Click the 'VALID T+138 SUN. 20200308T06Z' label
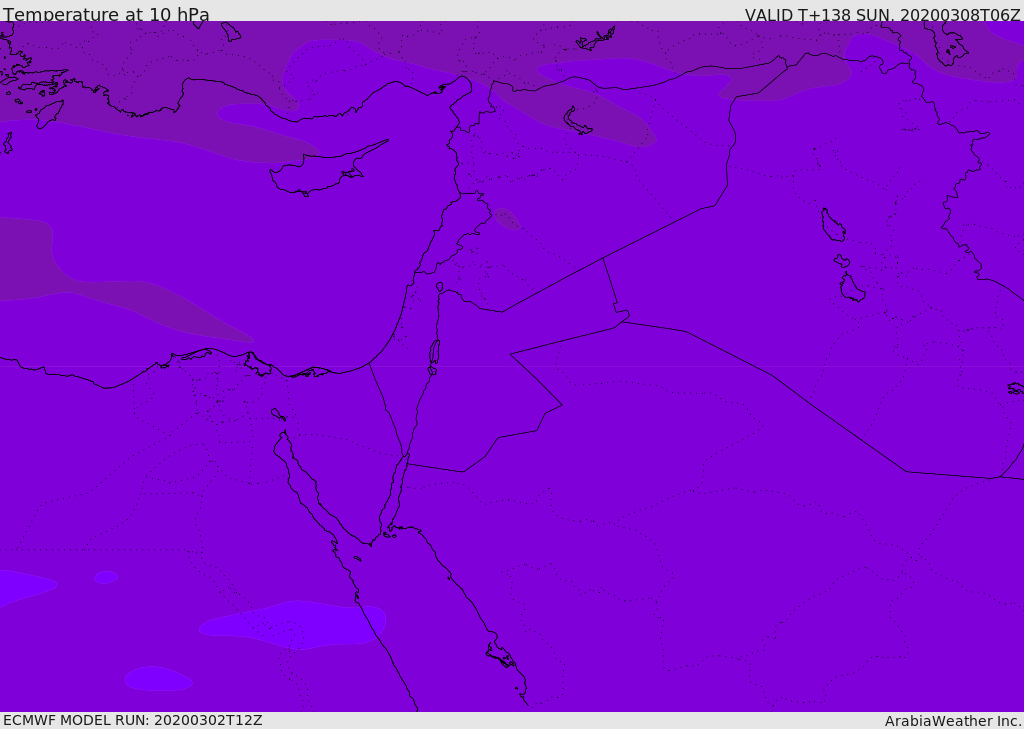The height and width of the screenshot is (729, 1024). point(882,14)
